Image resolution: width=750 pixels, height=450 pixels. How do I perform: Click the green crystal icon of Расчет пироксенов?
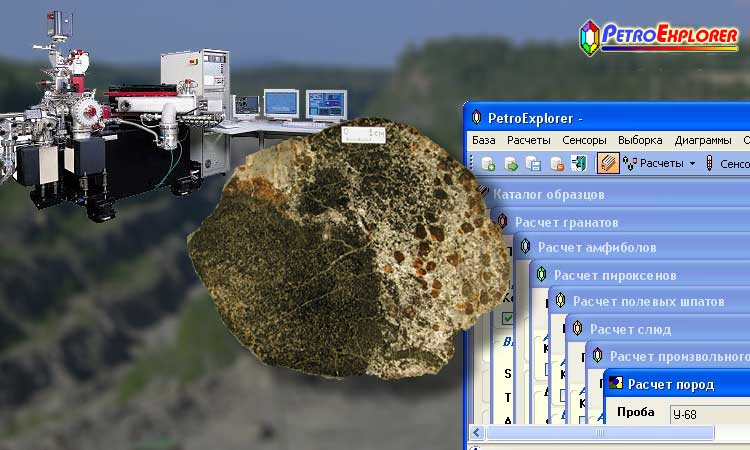tap(541, 274)
